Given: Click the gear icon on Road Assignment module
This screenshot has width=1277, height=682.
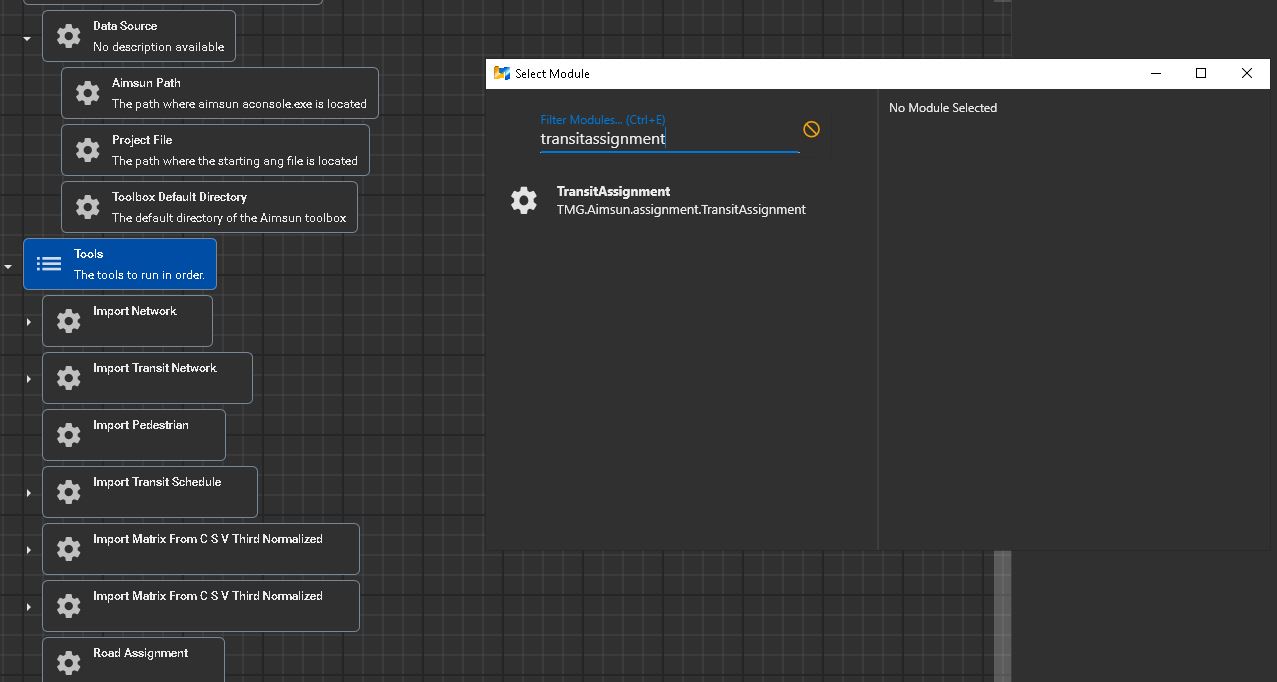Looking at the screenshot, I should 67,662.
